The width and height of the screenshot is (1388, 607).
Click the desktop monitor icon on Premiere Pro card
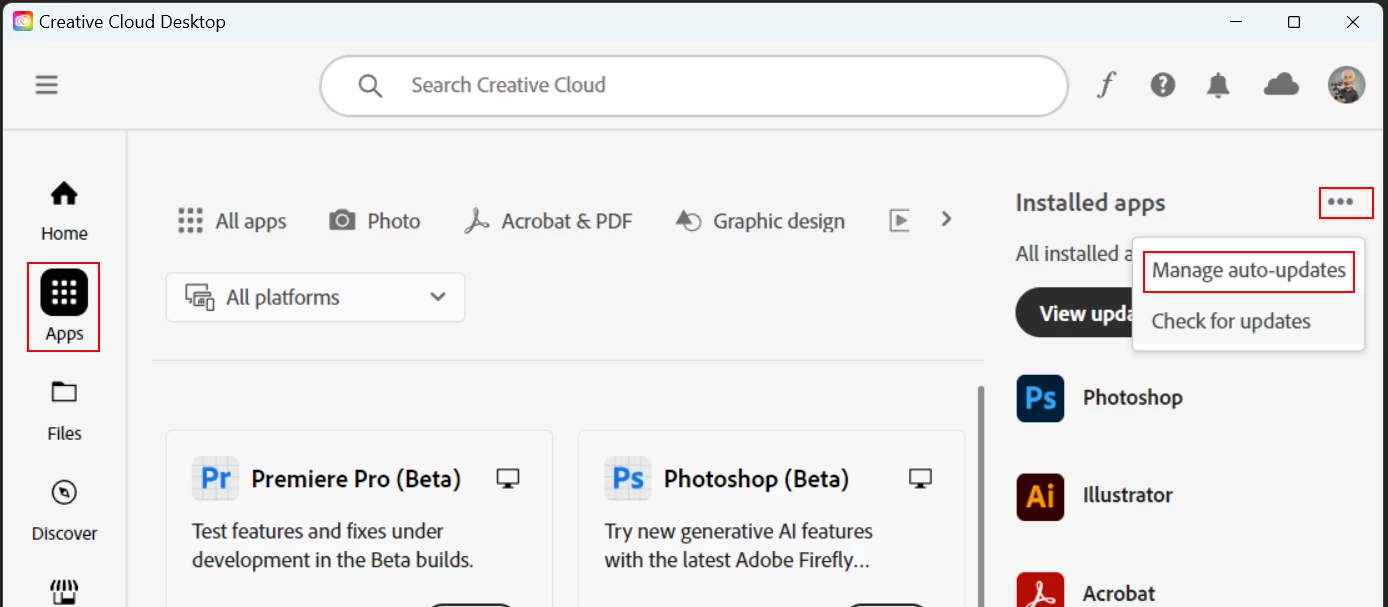508,479
